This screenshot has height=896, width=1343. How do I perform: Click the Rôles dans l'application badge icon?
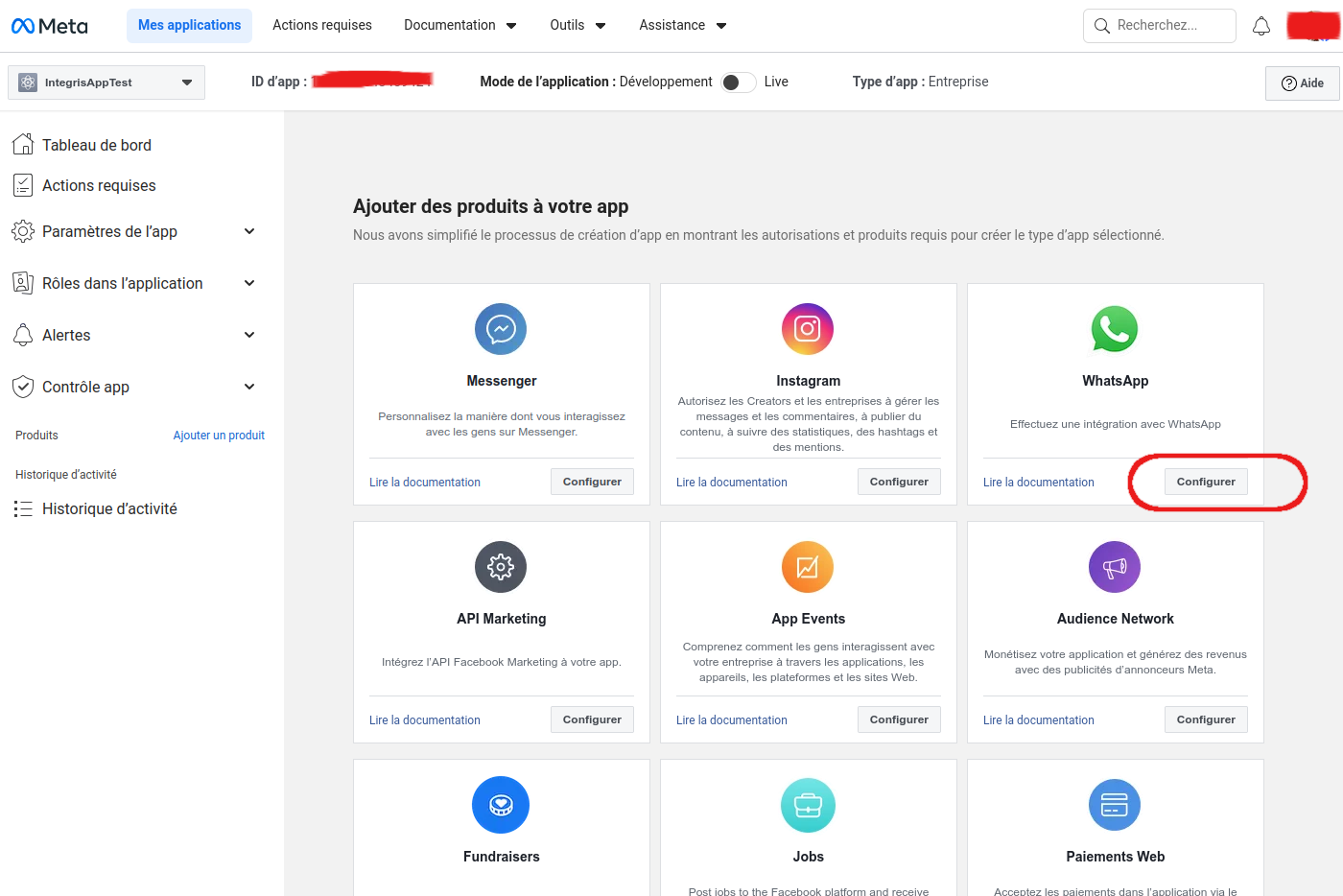pyautogui.click(x=23, y=283)
